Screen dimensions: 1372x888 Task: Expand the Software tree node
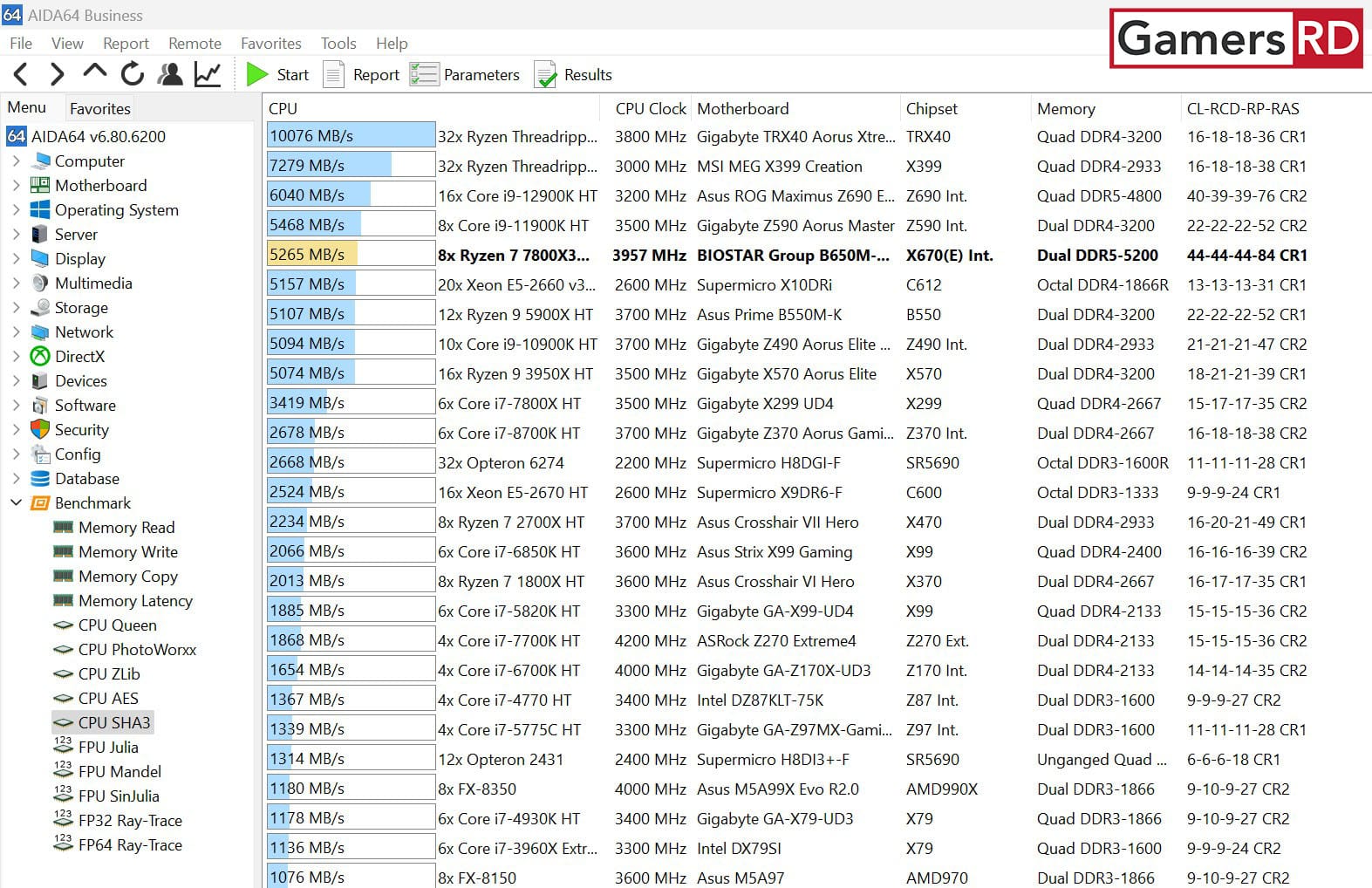click(16, 406)
